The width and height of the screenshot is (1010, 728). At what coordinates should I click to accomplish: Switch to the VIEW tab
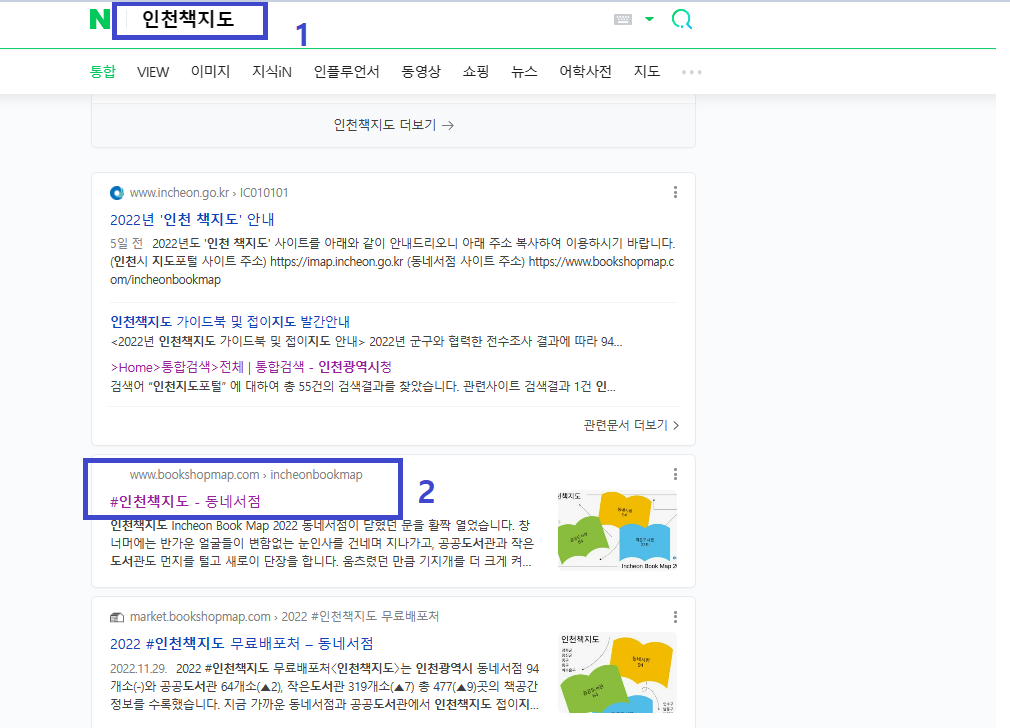tap(153, 72)
